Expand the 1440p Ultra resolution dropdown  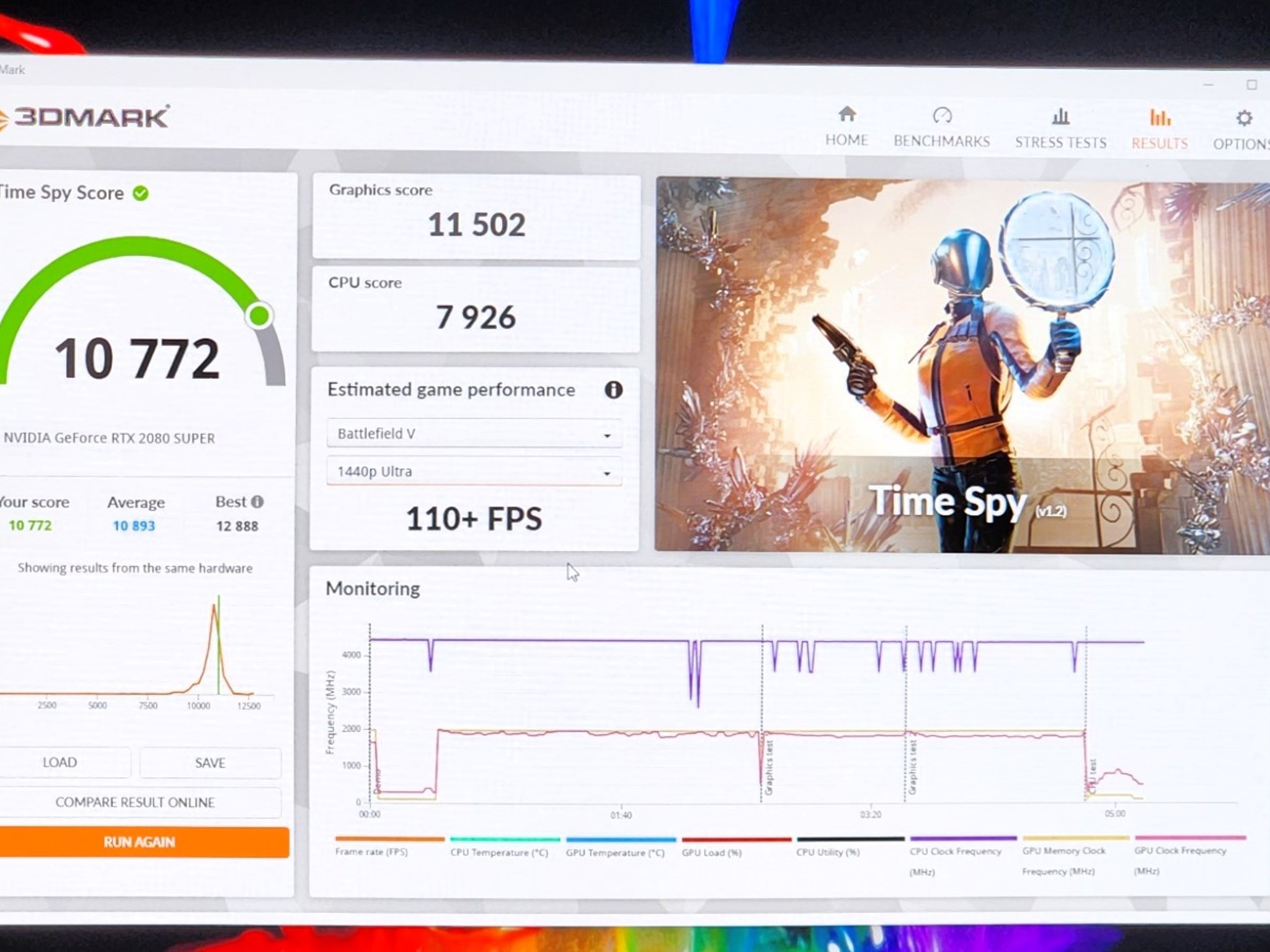pos(474,472)
